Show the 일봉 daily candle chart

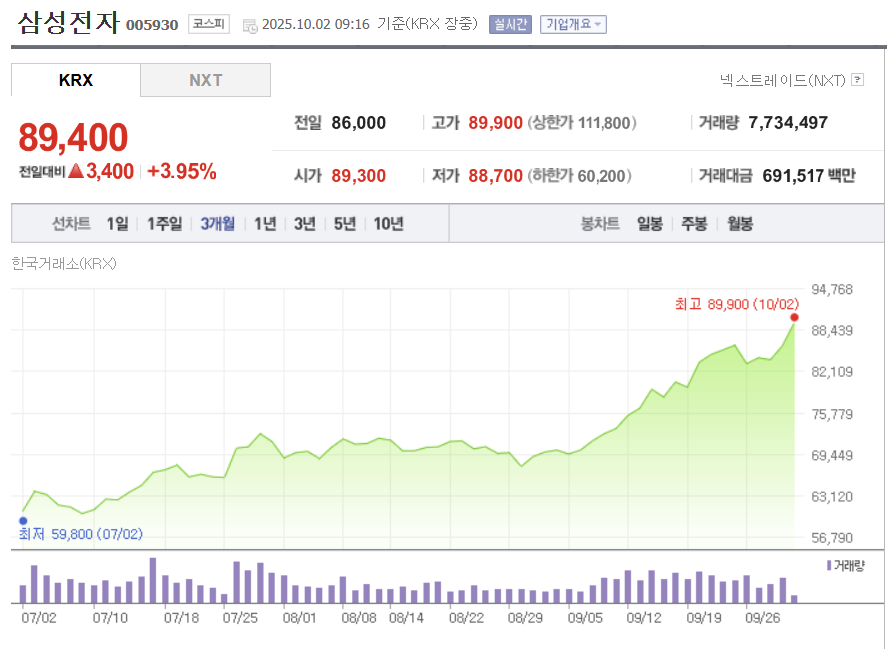pos(649,224)
